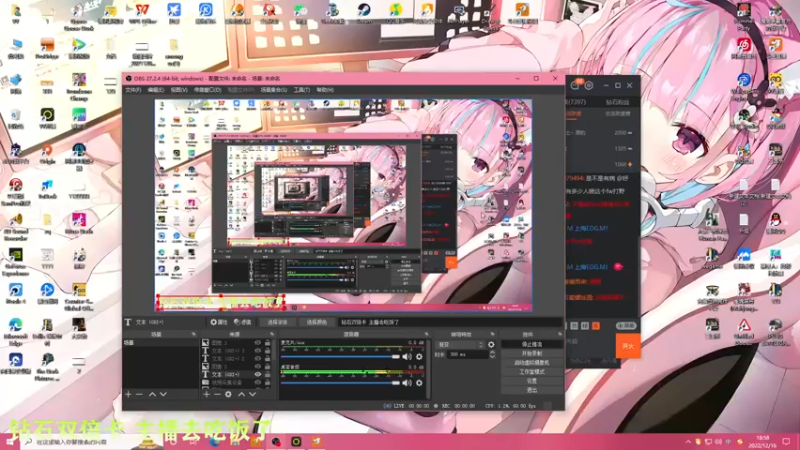Open 停靠窗口(D) menu in OBS

[x=207, y=90]
